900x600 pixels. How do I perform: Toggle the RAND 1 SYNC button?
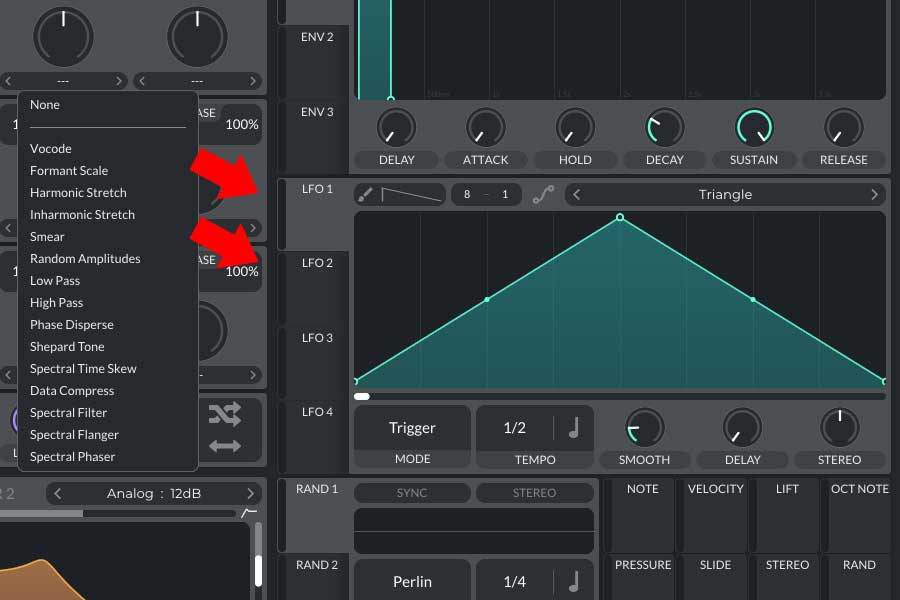(x=412, y=493)
